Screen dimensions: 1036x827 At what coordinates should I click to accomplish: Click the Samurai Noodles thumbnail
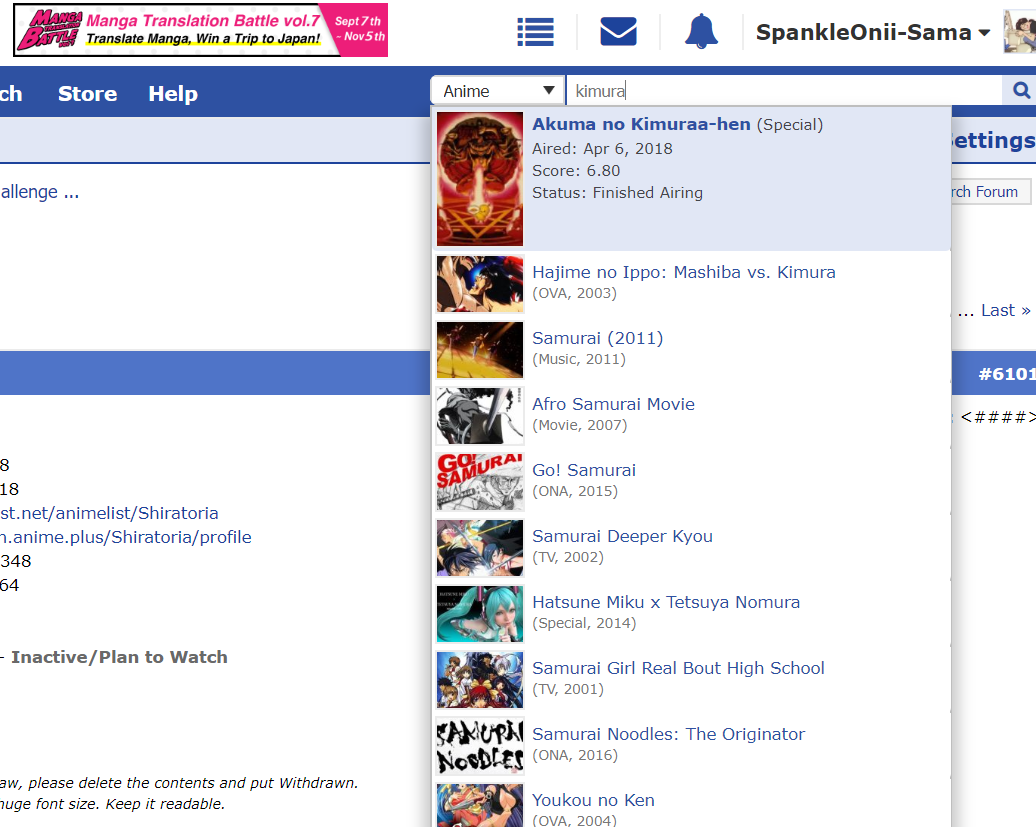(x=480, y=746)
